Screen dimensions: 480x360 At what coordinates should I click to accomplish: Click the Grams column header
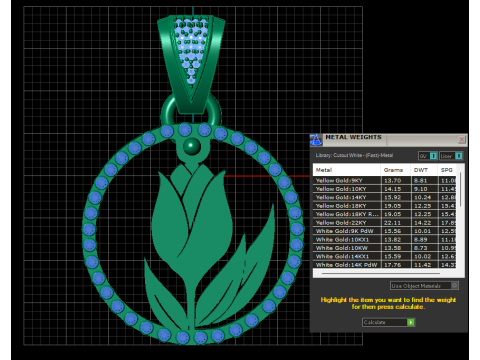396,170
